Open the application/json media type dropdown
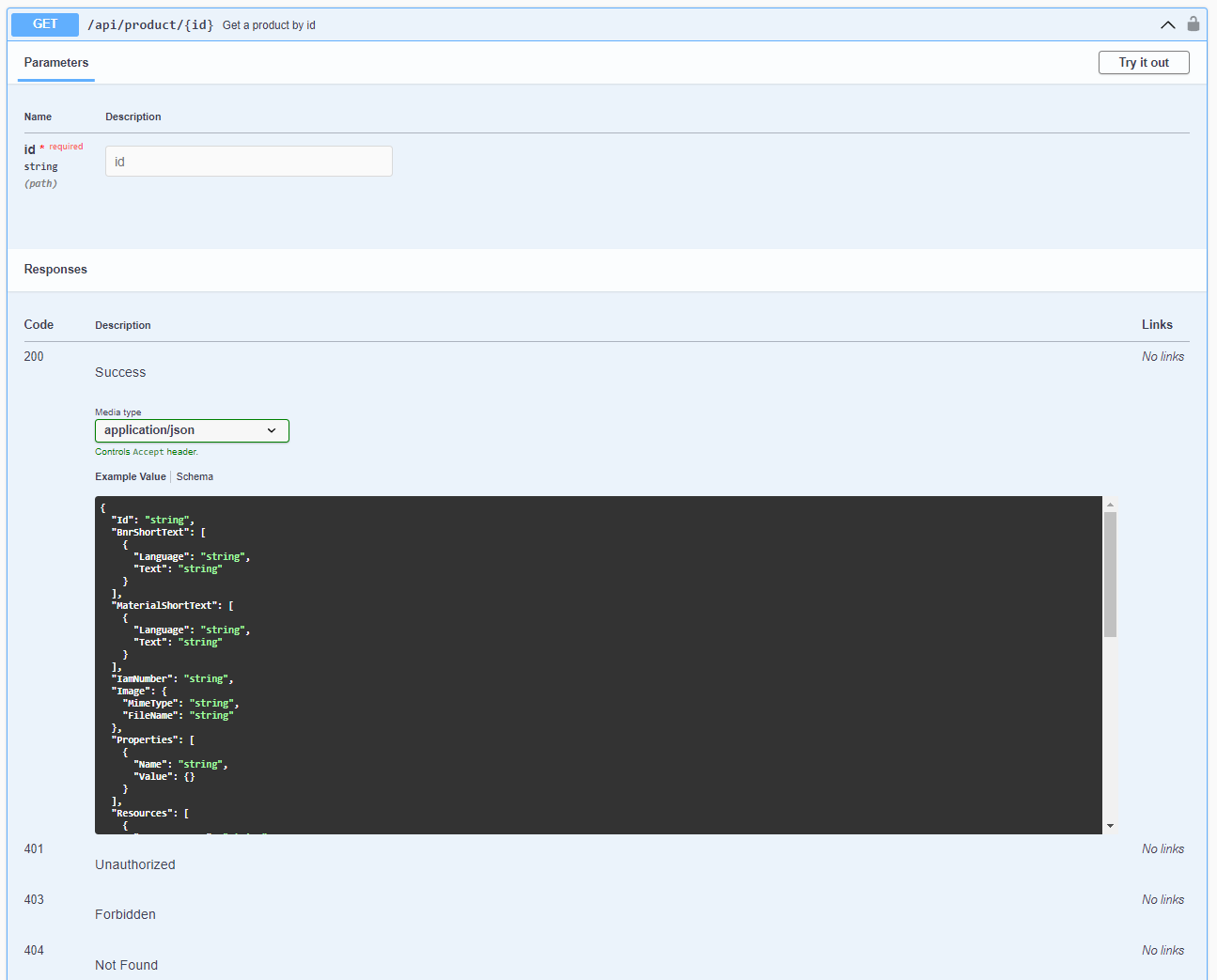Image resolution: width=1217 pixels, height=980 pixels. point(192,430)
